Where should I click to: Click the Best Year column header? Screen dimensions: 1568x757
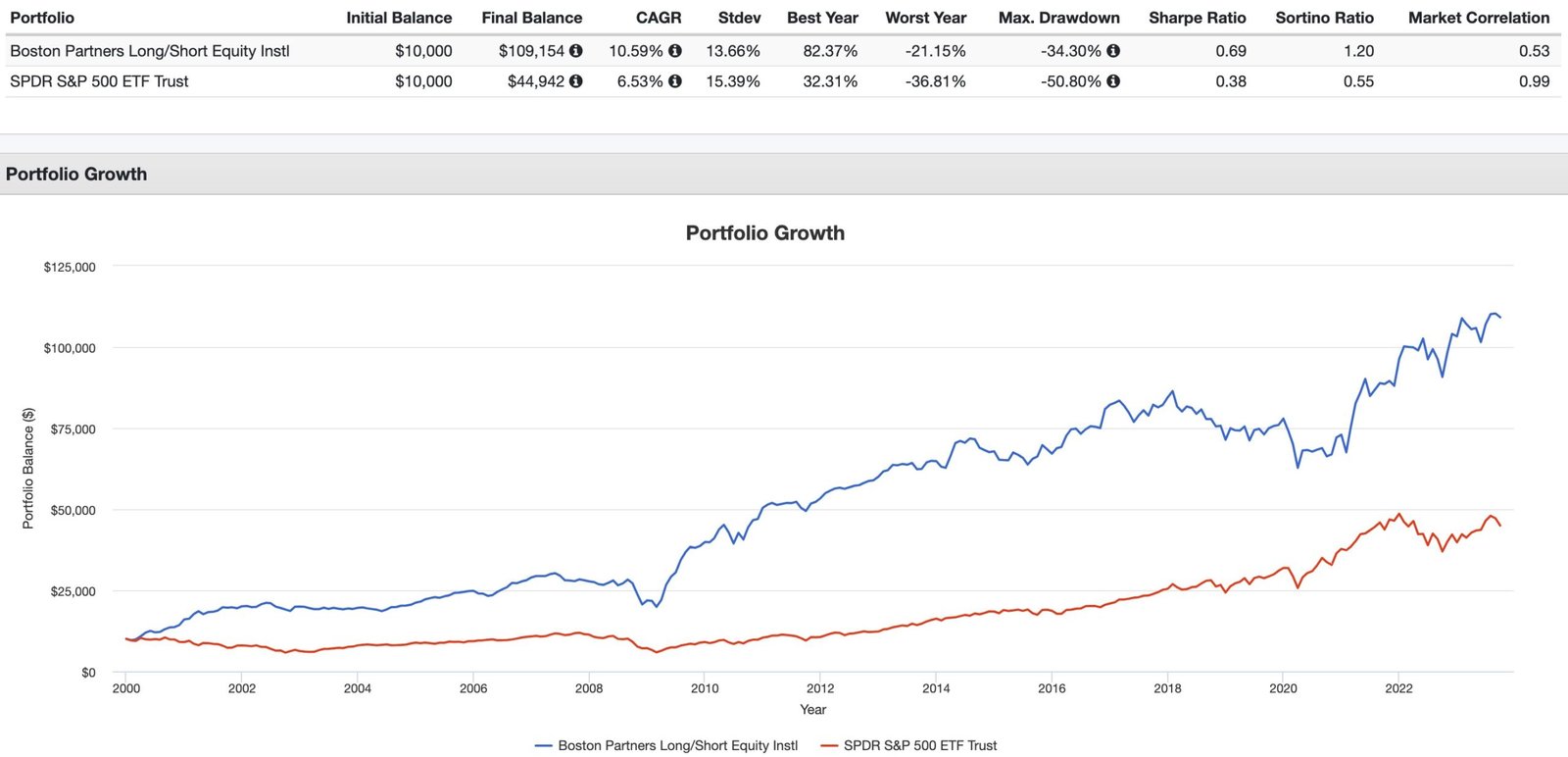822,18
